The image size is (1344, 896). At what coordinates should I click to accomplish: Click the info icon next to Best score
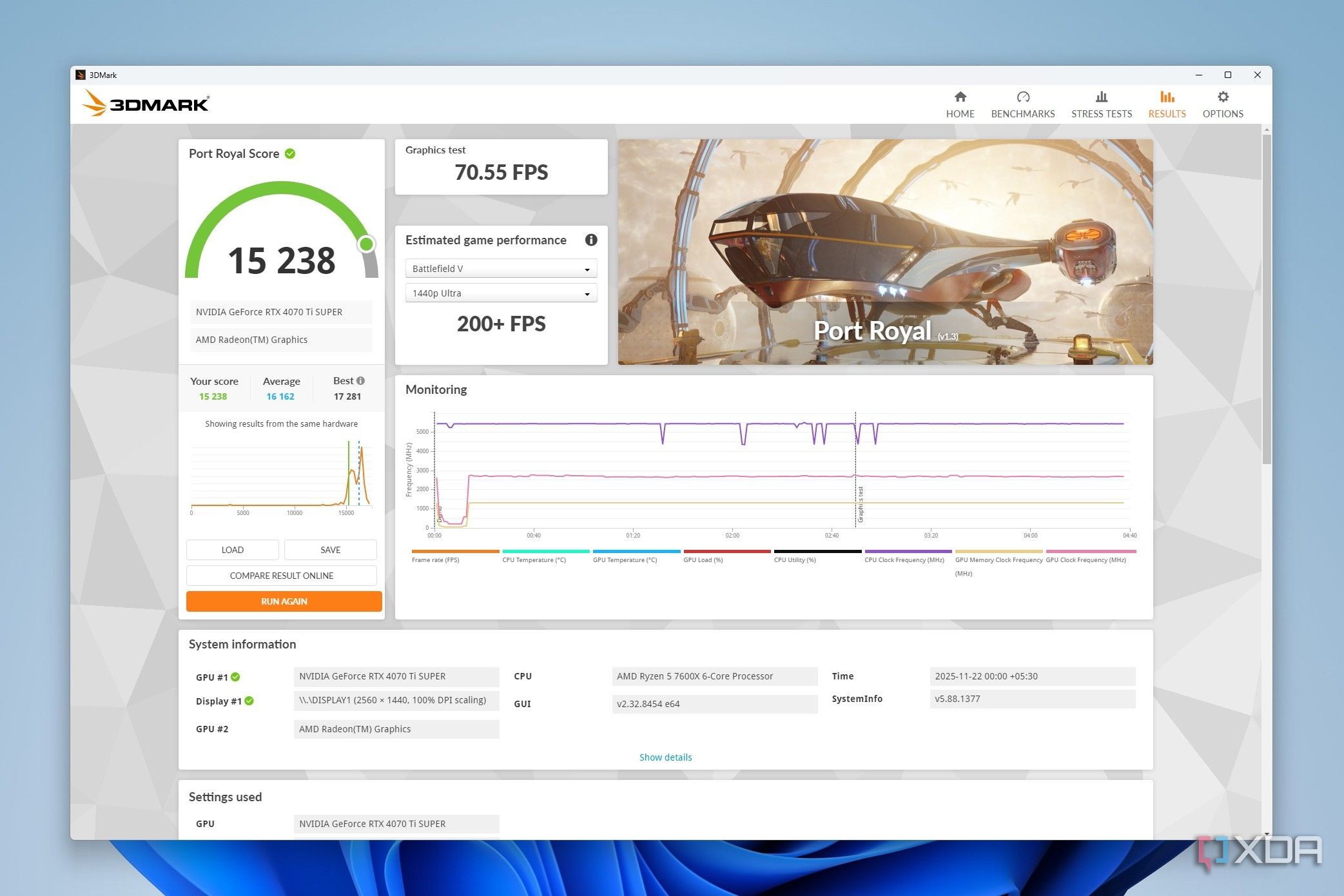(x=360, y=380)
